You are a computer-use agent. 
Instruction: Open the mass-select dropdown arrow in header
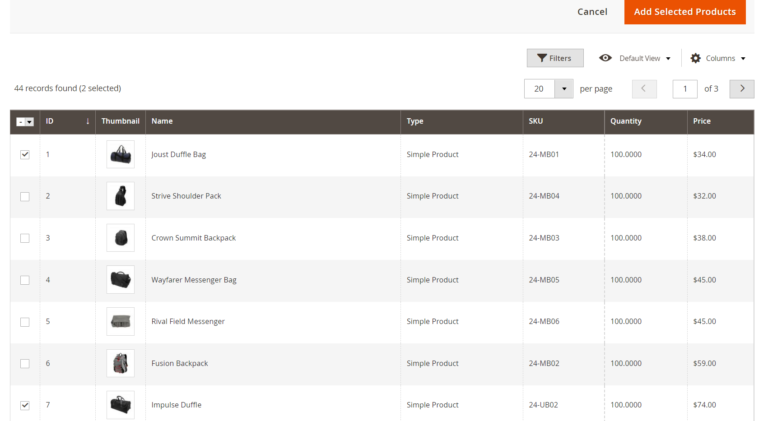[x=30, y=122]
